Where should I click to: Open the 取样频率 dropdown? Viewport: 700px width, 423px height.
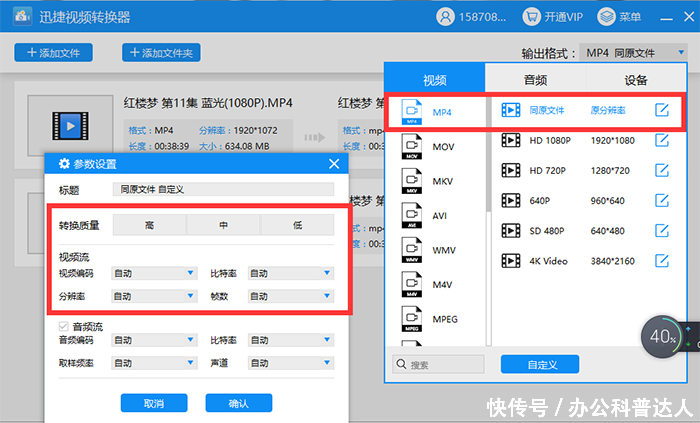point(154,363)
